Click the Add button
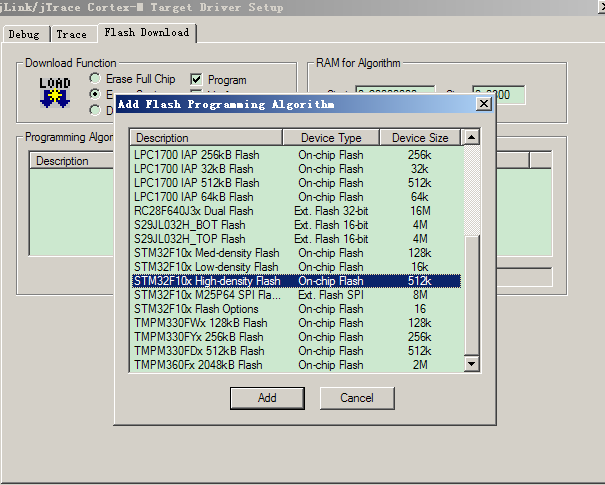The image size is (605, 485). click(x=267, y=398)
